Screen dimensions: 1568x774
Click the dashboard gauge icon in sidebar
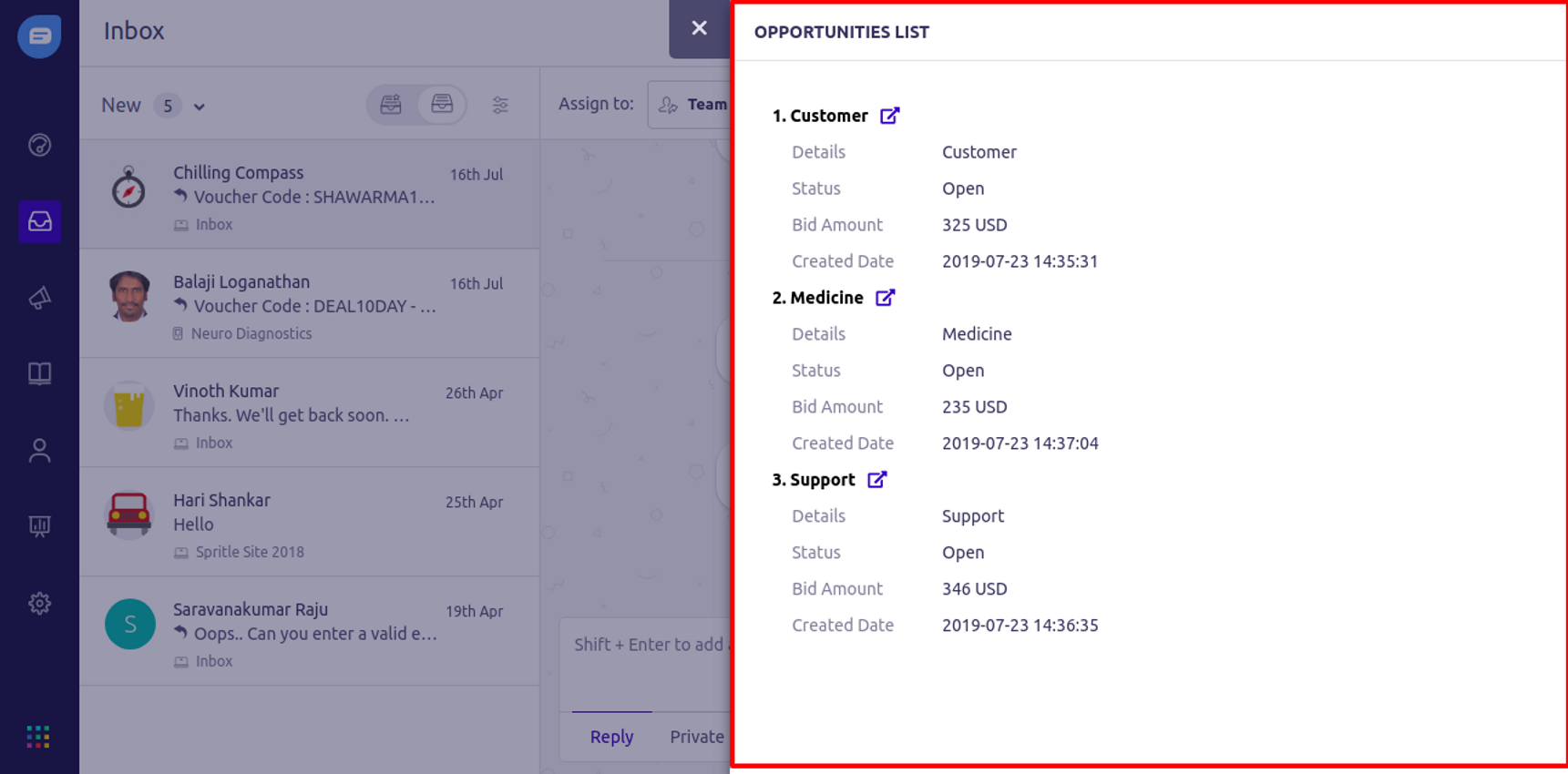[x=39, y=145]
